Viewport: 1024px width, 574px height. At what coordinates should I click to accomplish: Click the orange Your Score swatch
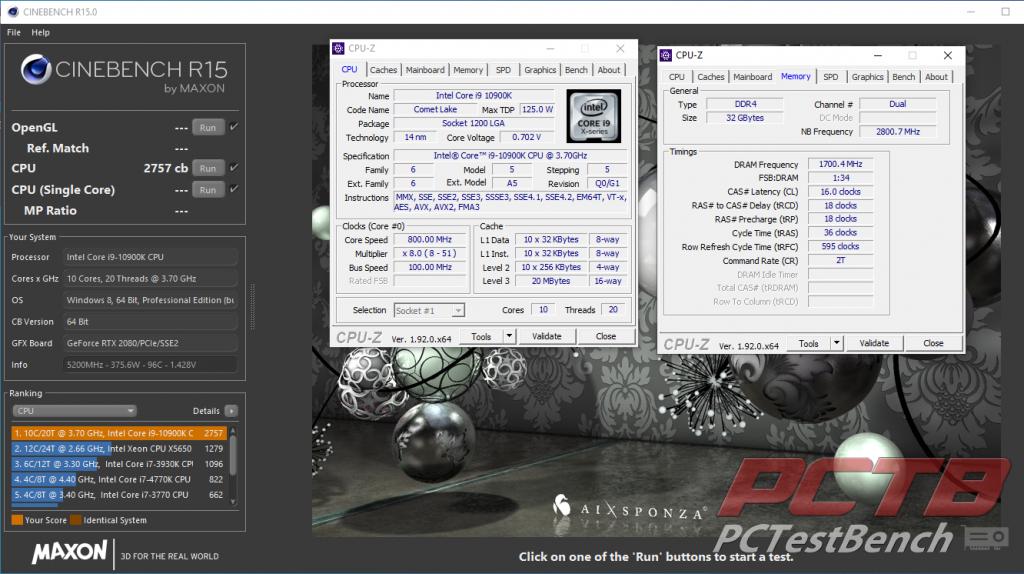tap(17, 520)
